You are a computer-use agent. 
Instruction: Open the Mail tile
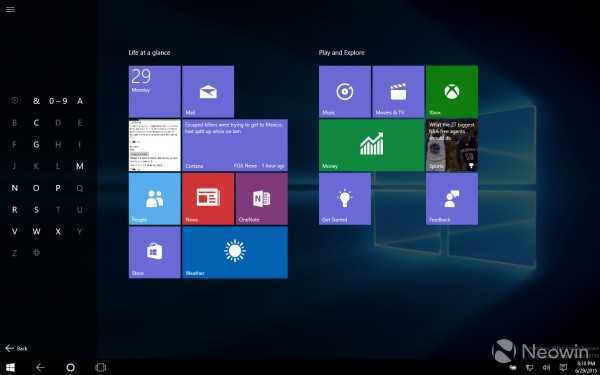(x=208, y=91)
